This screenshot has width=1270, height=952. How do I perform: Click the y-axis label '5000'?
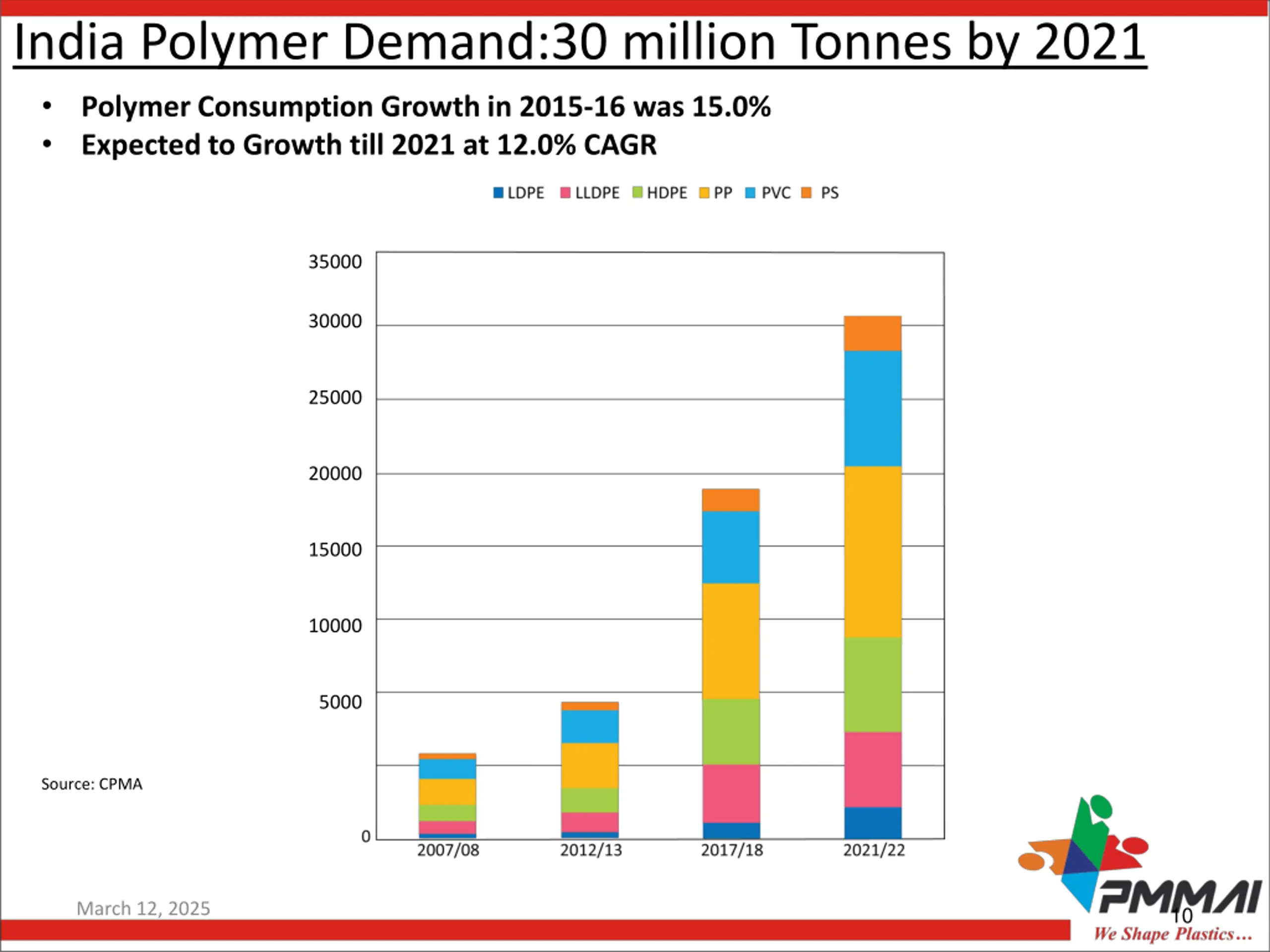pyautogui.click(x=340, y=702)
